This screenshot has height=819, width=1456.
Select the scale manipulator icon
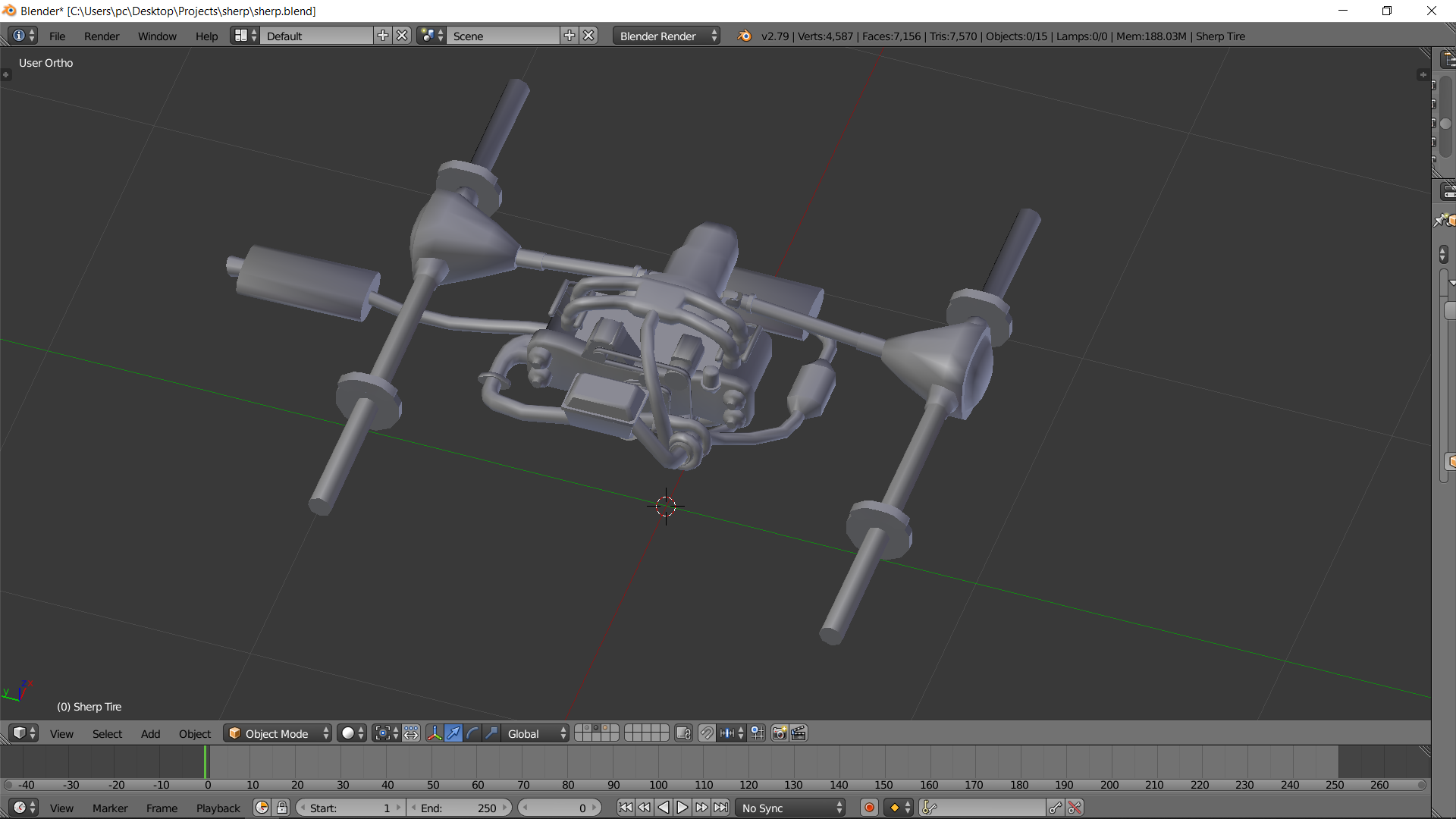tap(491, 733)
